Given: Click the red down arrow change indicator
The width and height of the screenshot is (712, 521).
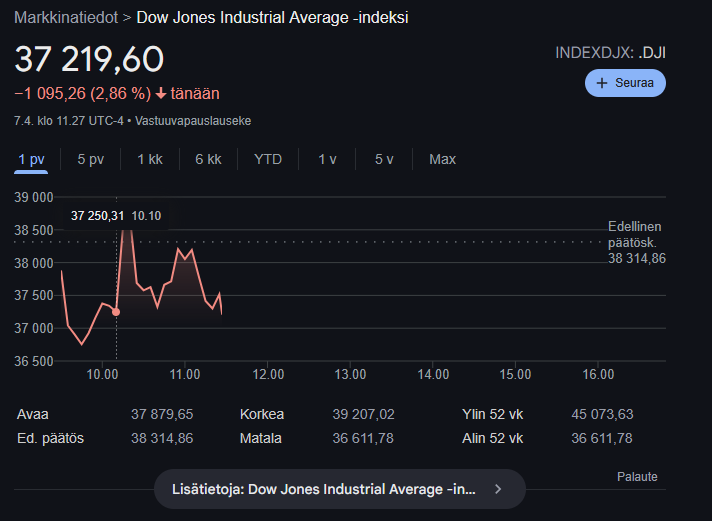Looking at the screenshot, I should point(161,94).
